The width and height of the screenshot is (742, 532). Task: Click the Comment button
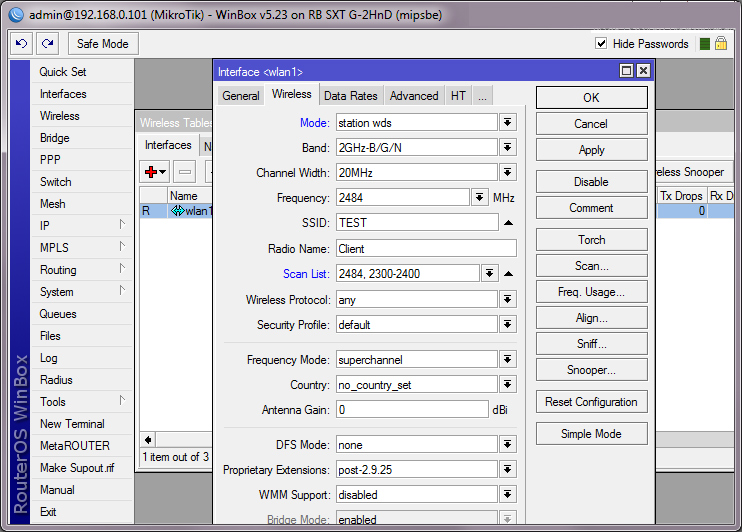(x=592, y=208)
